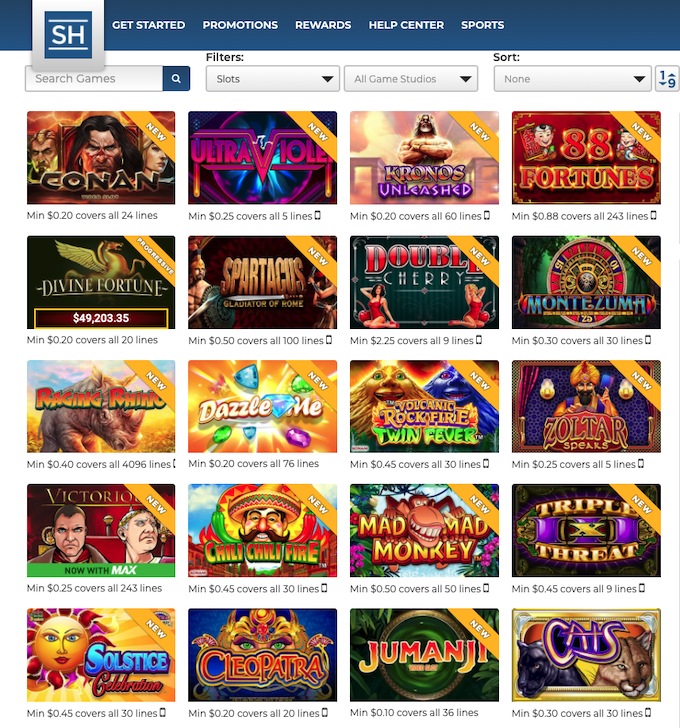Click mobile icon beside Zoltar Speaks text
This screenshot has width=680, height=728.
(641, 463)
